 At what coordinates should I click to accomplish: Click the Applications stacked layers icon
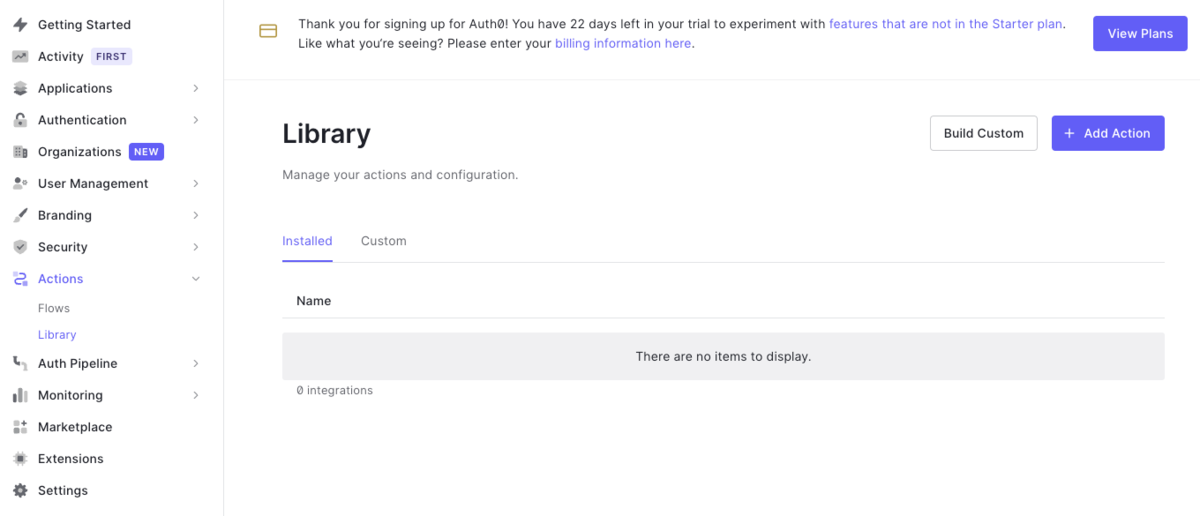20,88
